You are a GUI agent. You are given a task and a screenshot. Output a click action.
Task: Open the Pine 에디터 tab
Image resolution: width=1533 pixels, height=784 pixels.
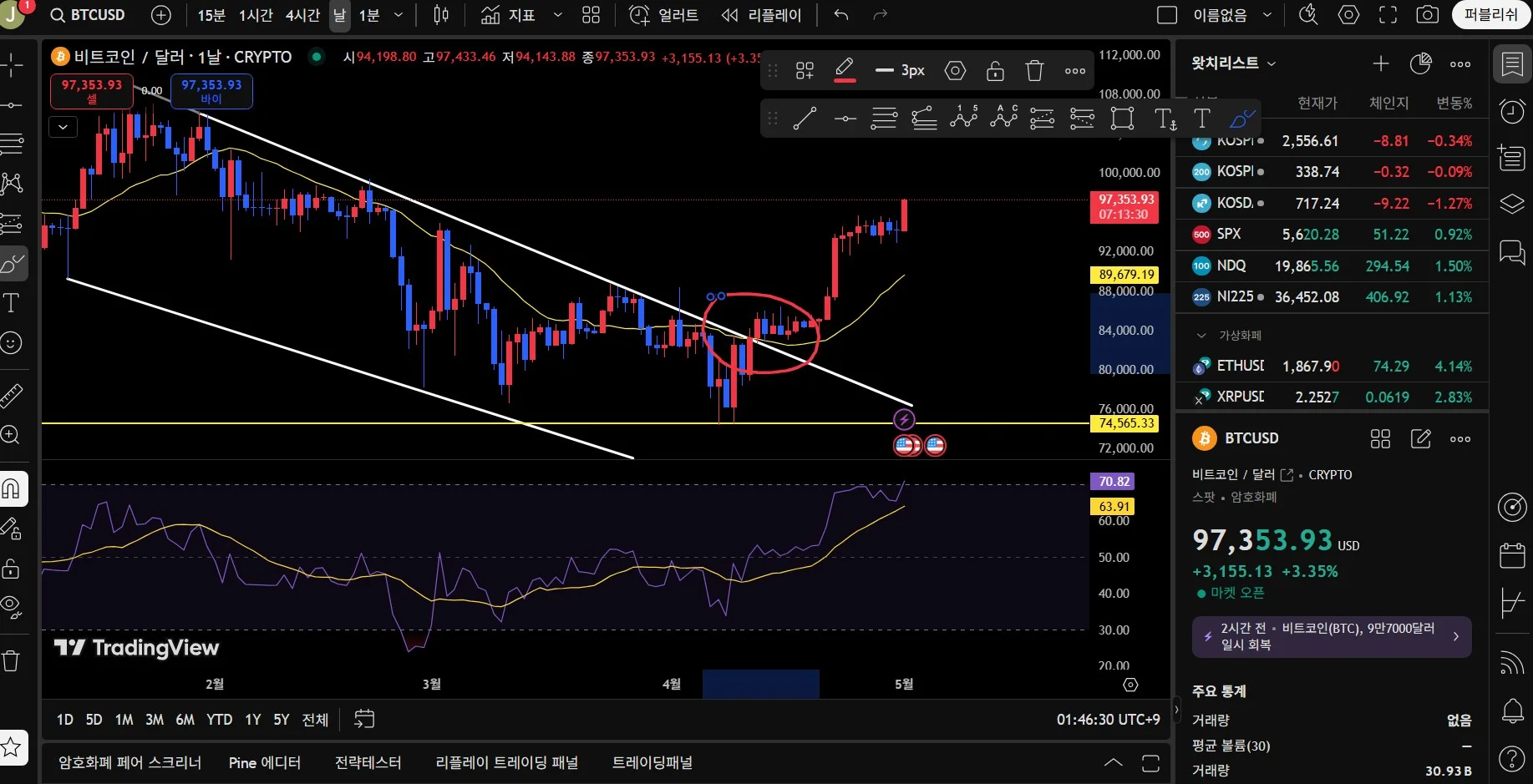(264, 762)
